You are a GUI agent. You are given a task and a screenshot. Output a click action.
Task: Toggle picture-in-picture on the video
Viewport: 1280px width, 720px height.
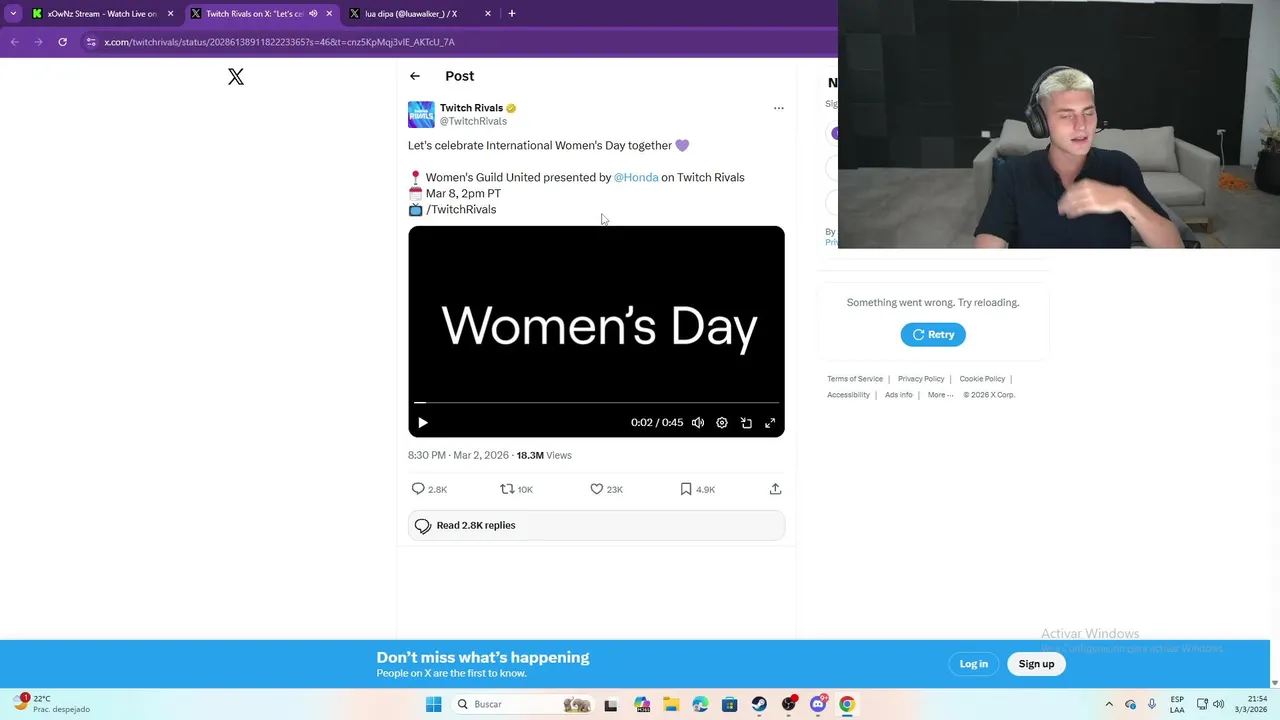(x=746, y=423)
